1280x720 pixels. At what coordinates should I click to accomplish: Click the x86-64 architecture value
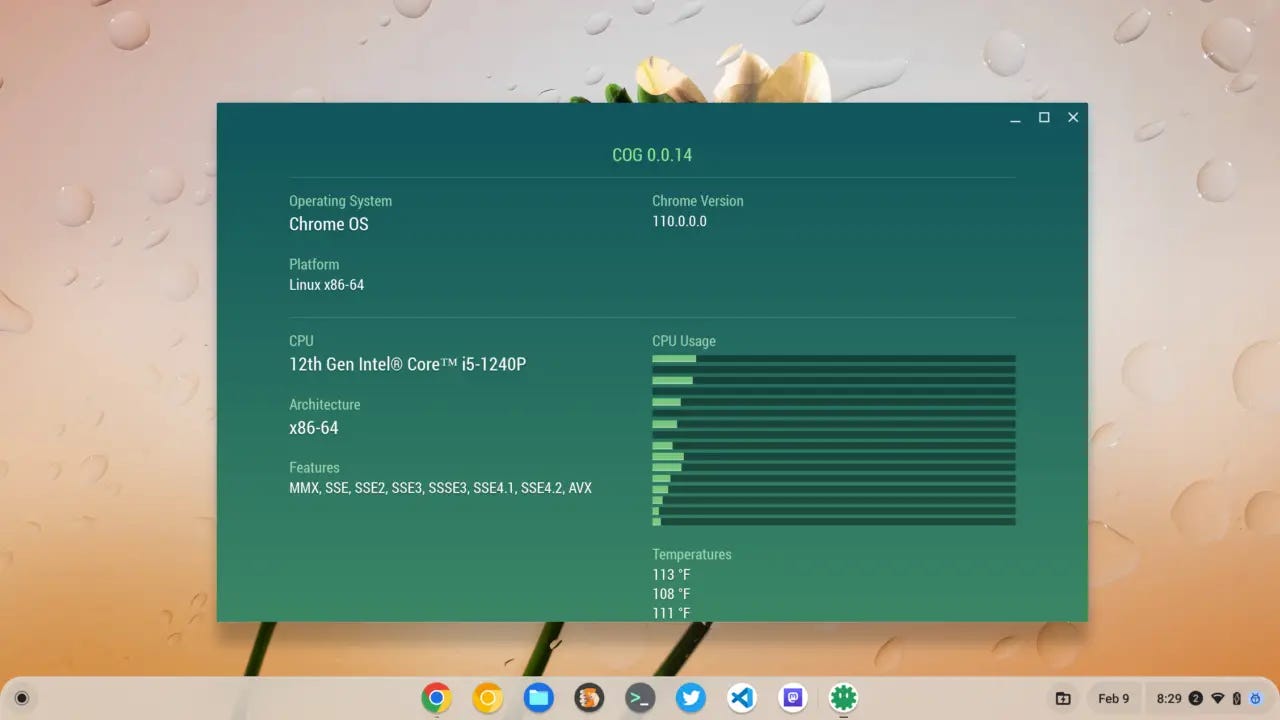click(x=314, y=428)
